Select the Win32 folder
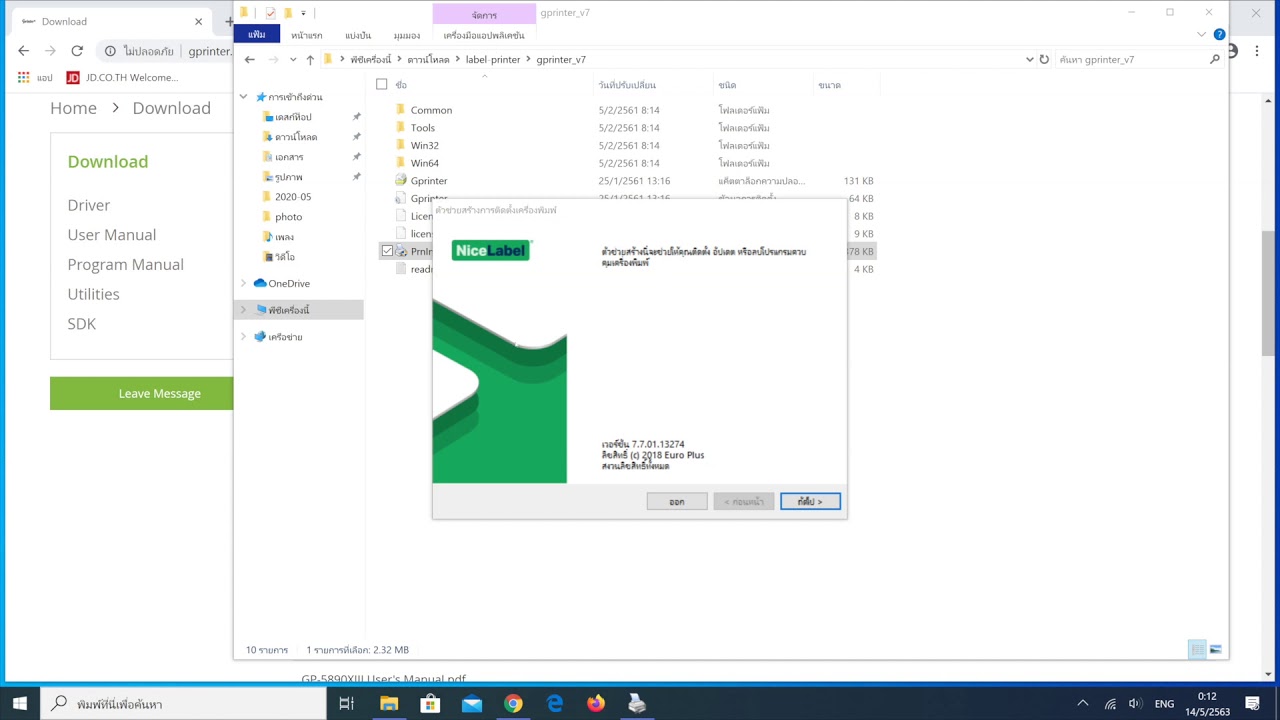This screenshot has width=1280, height=720. pos(424,146)
